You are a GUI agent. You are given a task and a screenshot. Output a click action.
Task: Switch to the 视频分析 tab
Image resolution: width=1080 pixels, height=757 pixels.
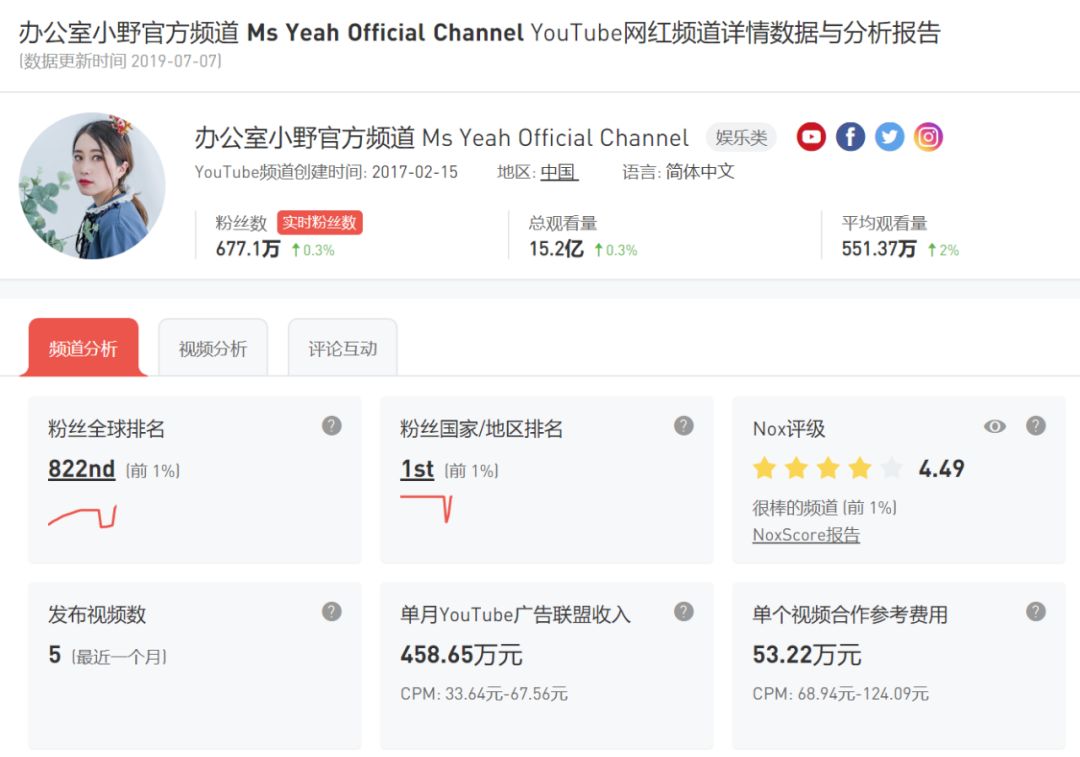(x=213, y=347)
